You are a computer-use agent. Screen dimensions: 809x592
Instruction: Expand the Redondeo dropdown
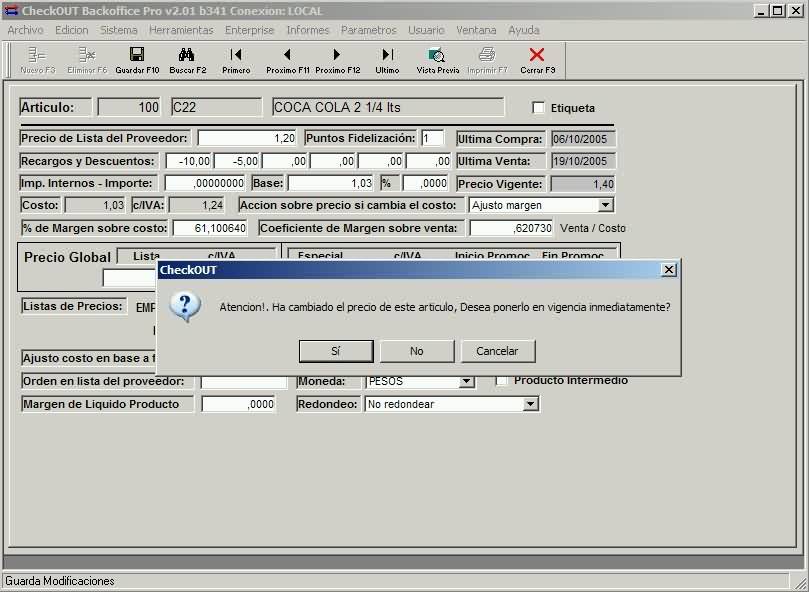[x=530, y=404]
